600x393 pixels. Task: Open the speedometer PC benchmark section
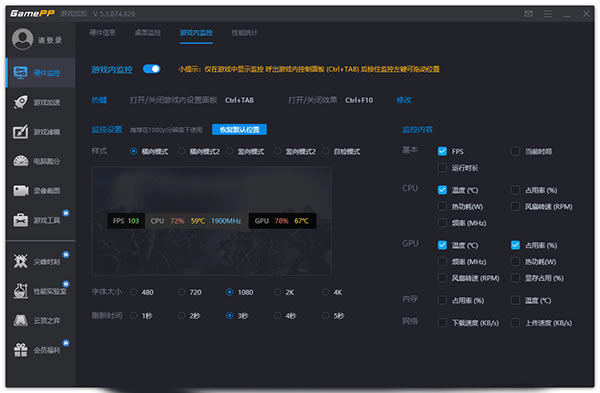pos(37,161)
